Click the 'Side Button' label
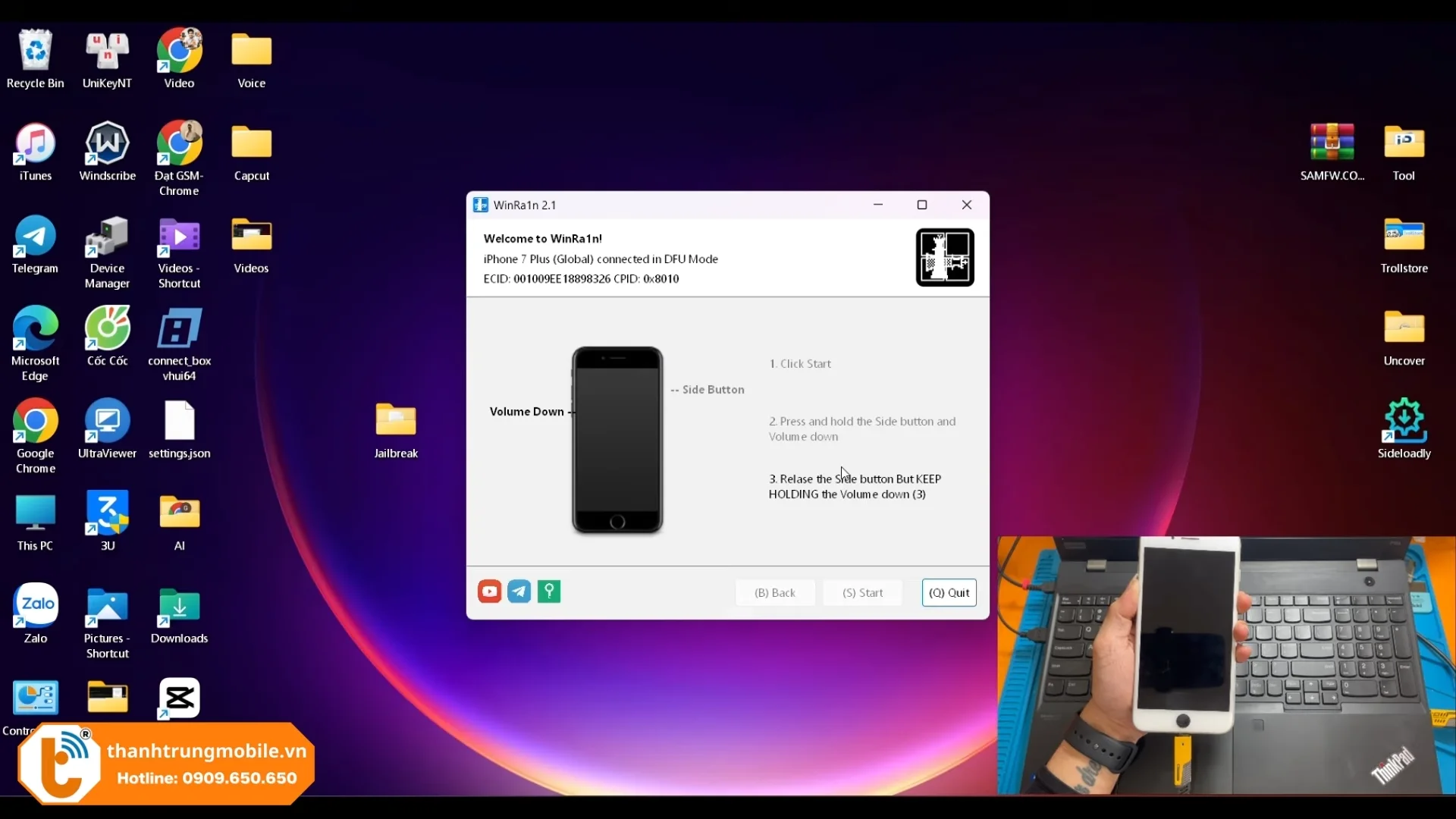Screen dimensions: 1456x819 (x=714, y=390)
